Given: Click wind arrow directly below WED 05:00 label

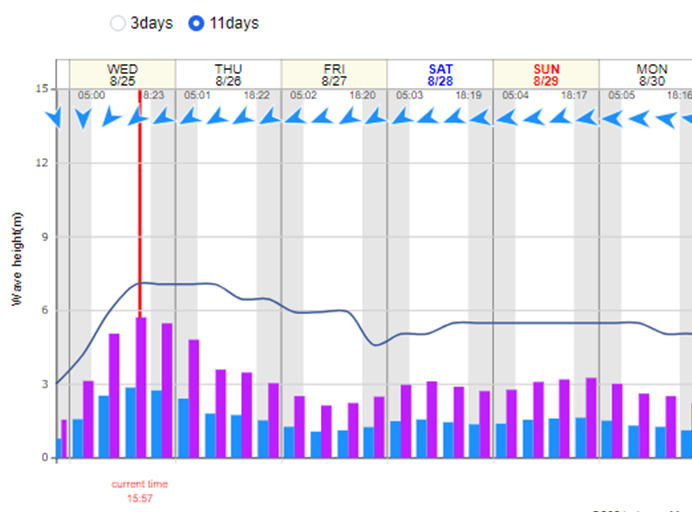Looking at the screenshot, I should (84, 118).
